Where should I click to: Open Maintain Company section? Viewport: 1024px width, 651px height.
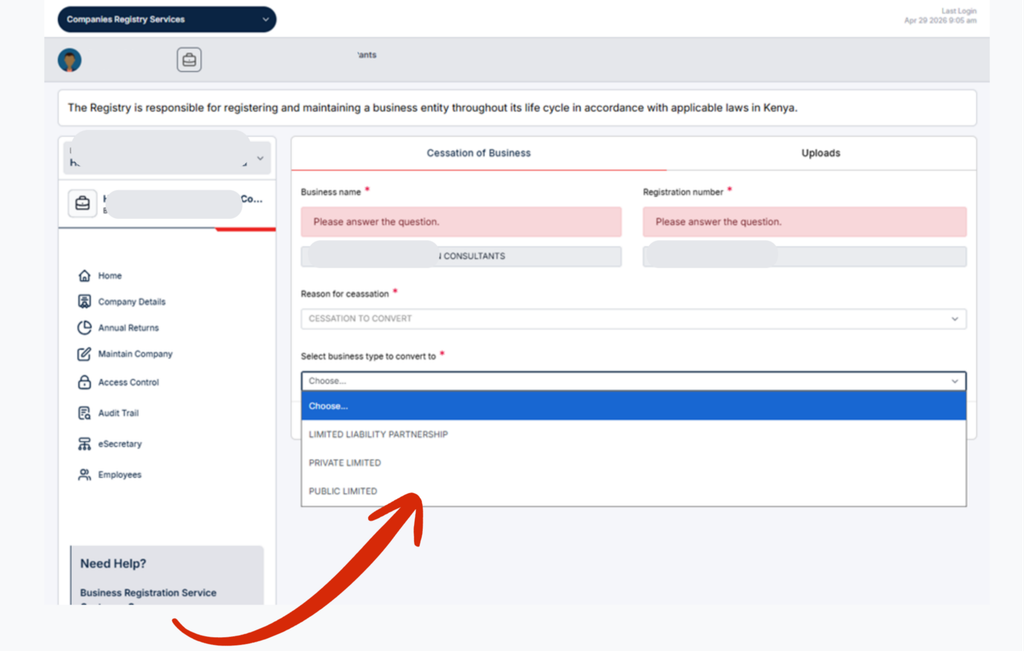tap(135, 354)
